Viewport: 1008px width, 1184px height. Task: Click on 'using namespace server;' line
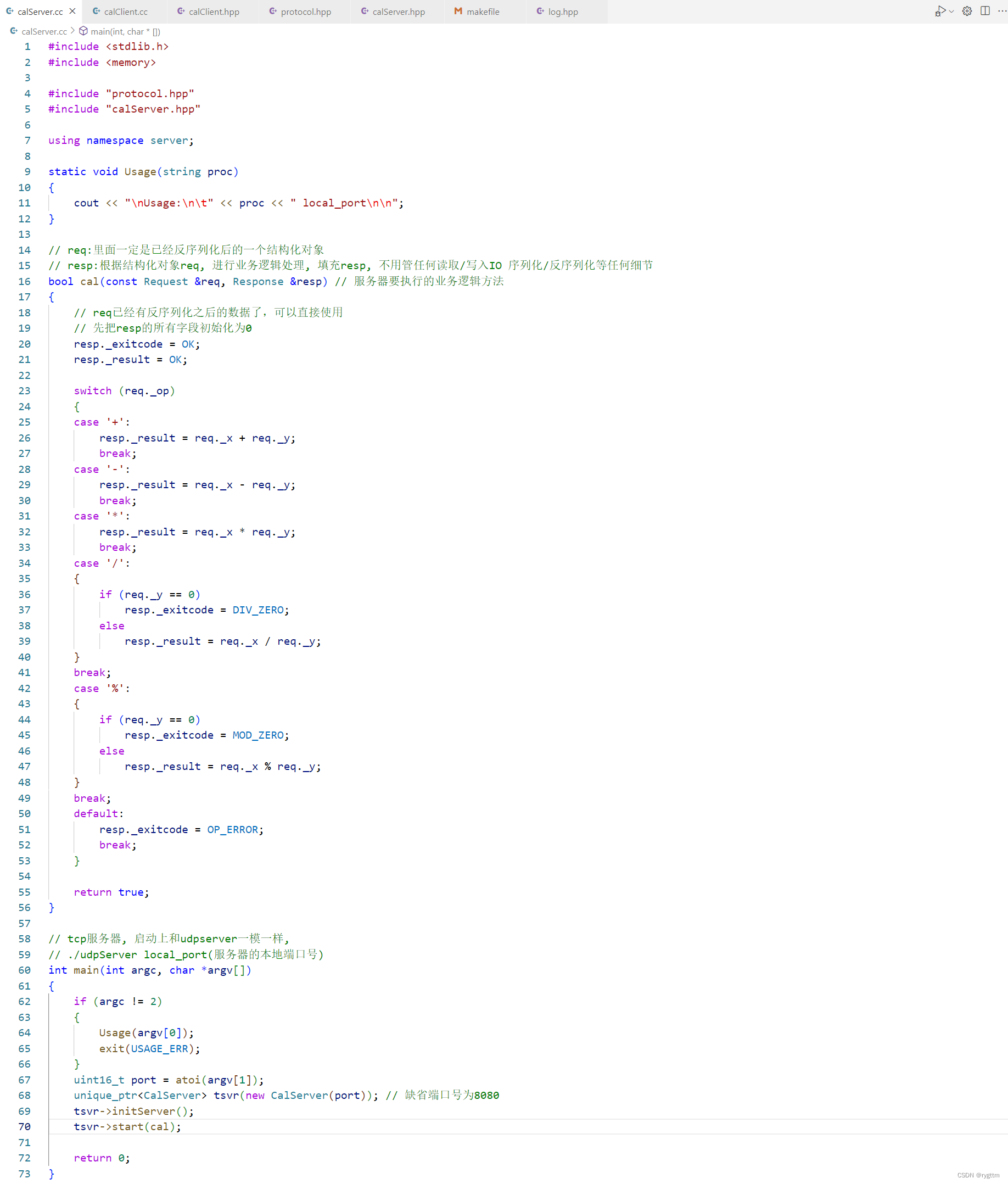click(x=121, y=140)
